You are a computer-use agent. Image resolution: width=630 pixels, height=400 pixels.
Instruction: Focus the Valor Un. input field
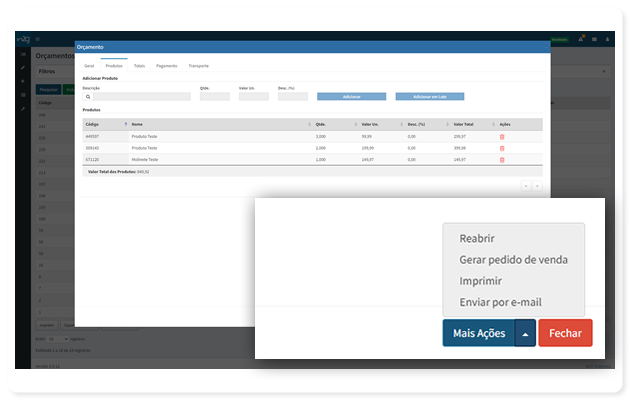click(254, 97)
